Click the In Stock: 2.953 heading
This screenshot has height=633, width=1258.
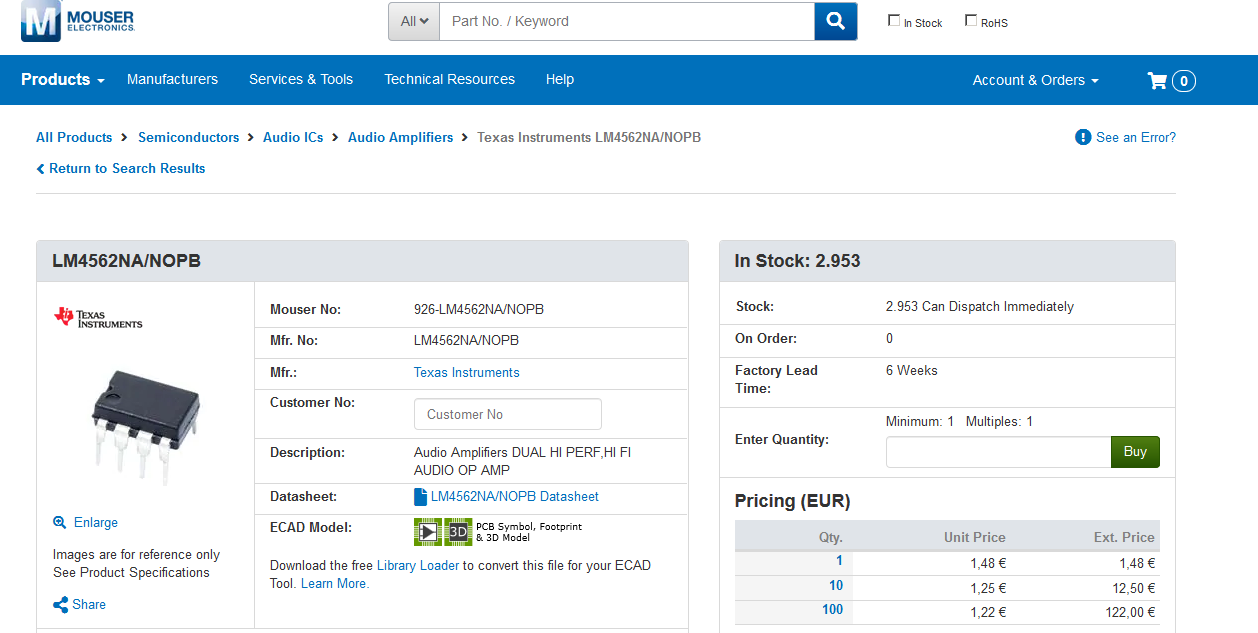pos(797,261)
